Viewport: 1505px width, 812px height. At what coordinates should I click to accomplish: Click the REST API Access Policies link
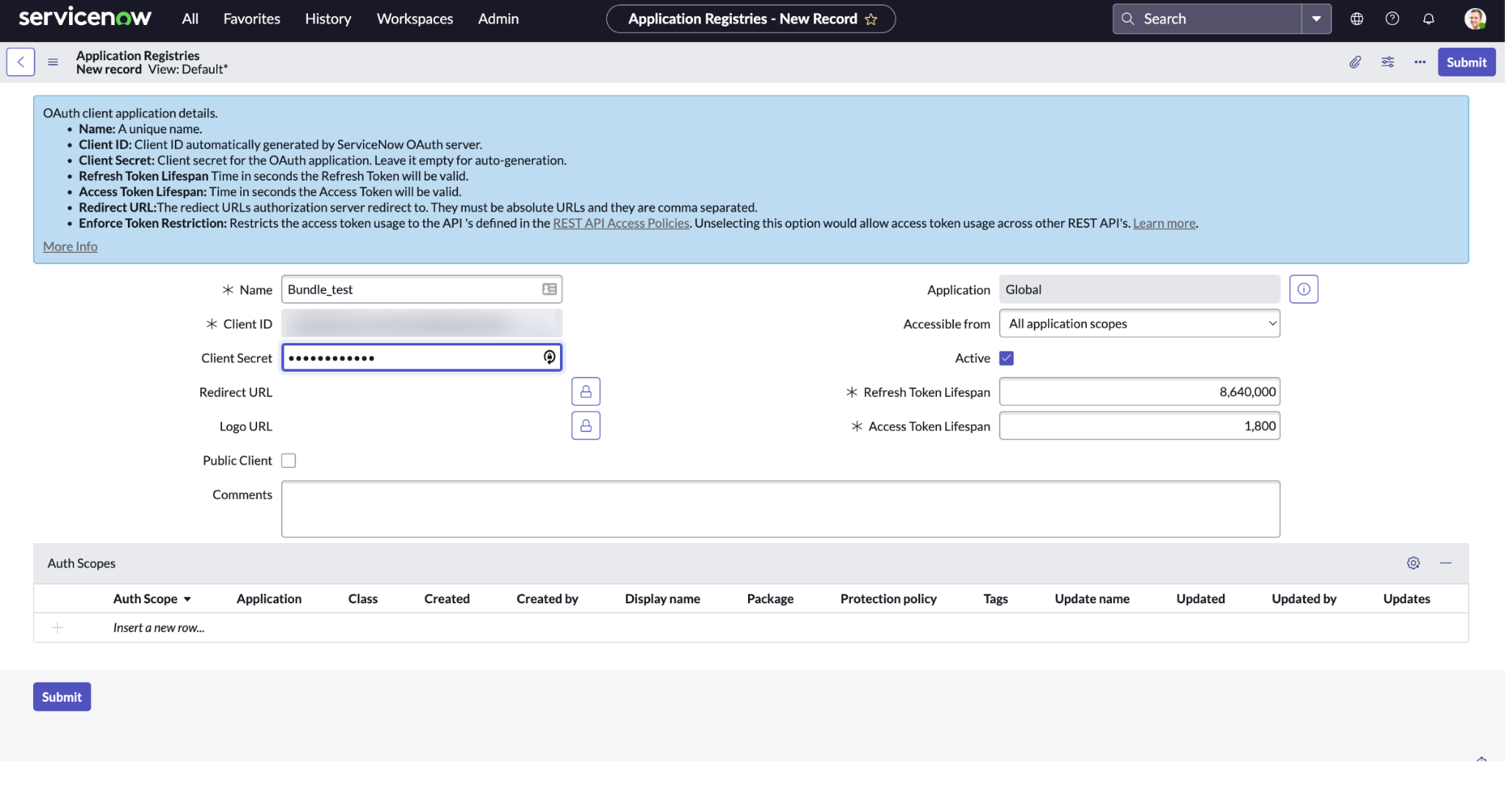[x=620, y=223]
